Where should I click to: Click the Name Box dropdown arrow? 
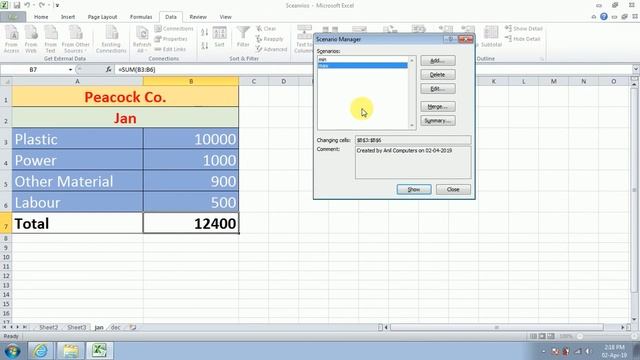(x=70, y=70)
